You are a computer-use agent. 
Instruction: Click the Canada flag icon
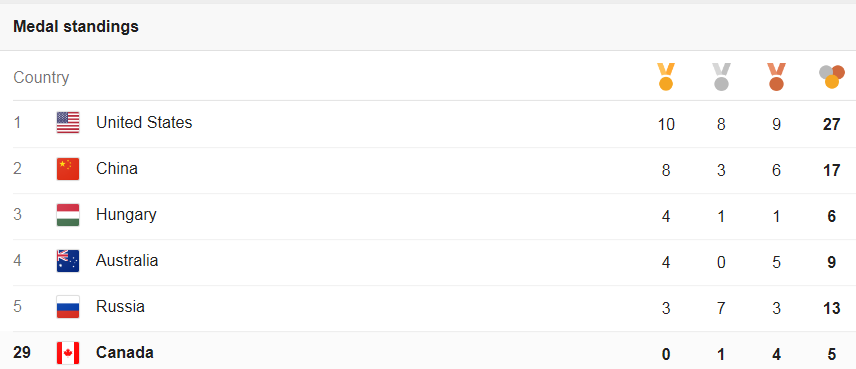[68, 353]
